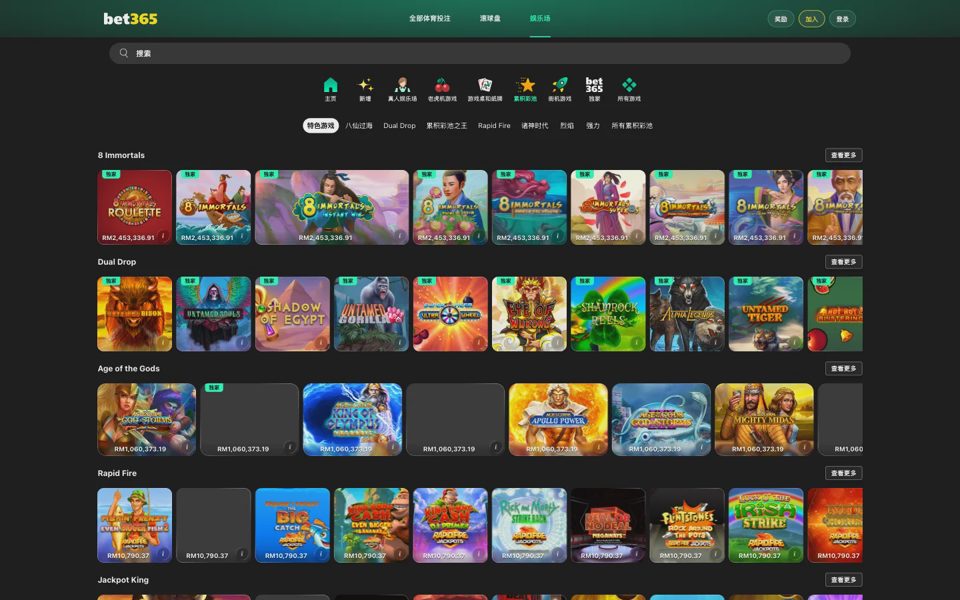Select the 累积彩池 star icon
This screenshot has width=960, height=600.
pyautogui.click(x=525, y=89)
